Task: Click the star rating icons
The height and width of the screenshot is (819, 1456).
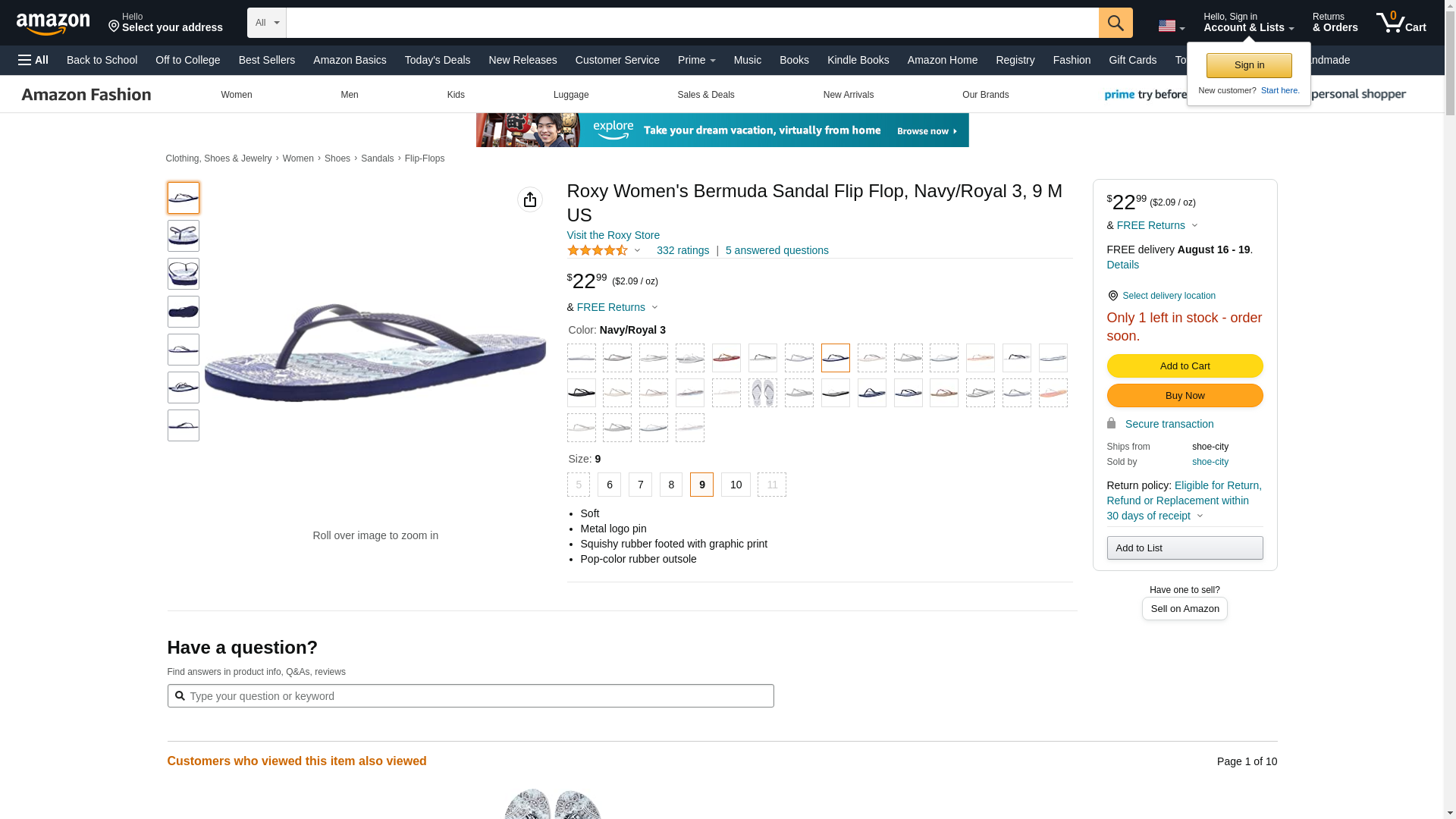Action: point(598,250)
